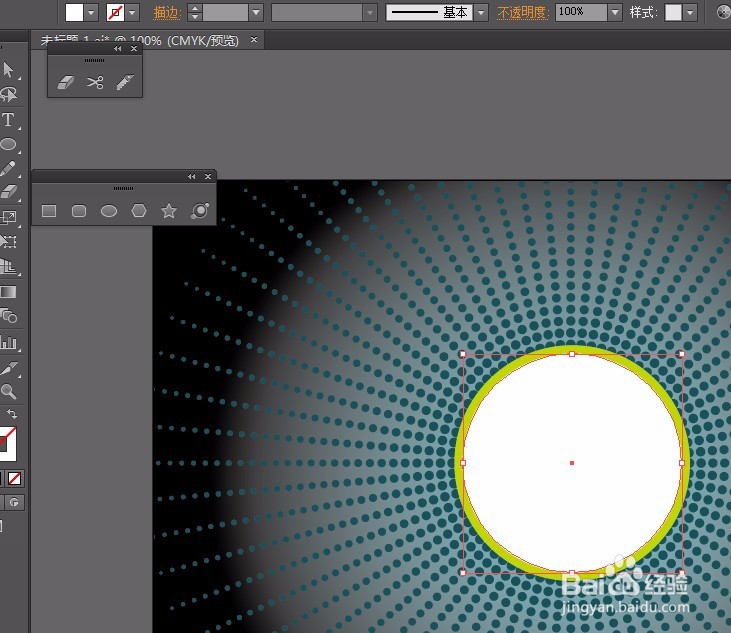
Task: Pick Flare tool in shape panel
Action: point(200,211)
